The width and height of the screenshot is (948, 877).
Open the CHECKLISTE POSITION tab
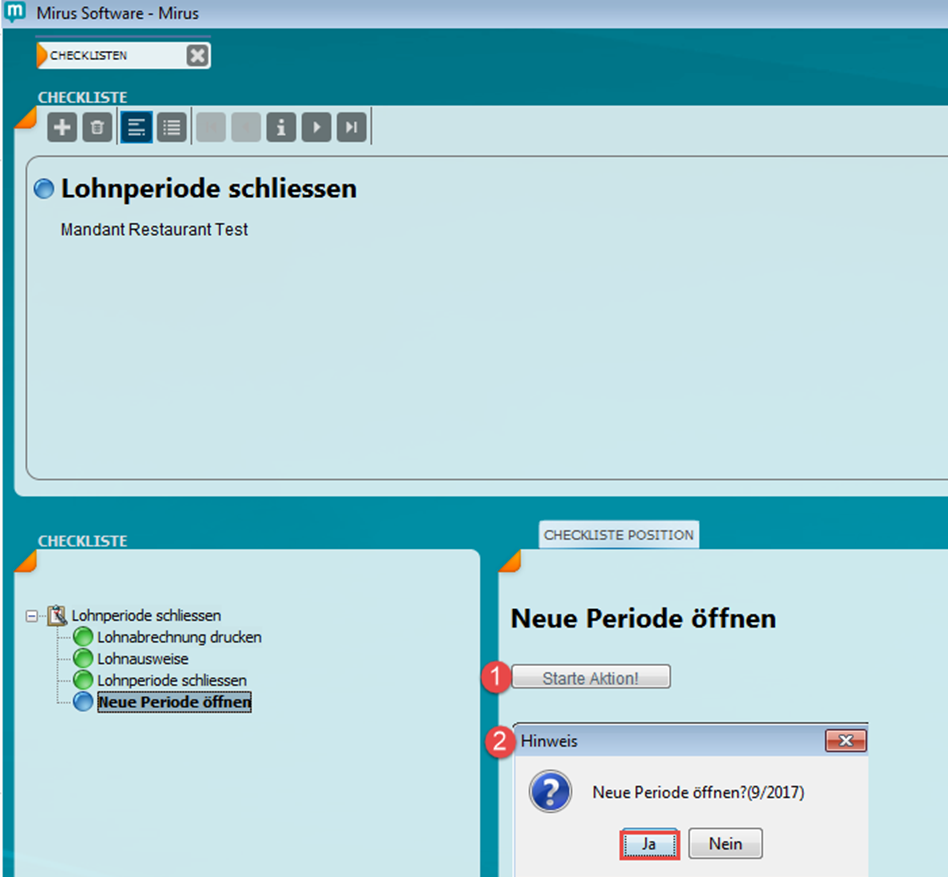(618, 535)
